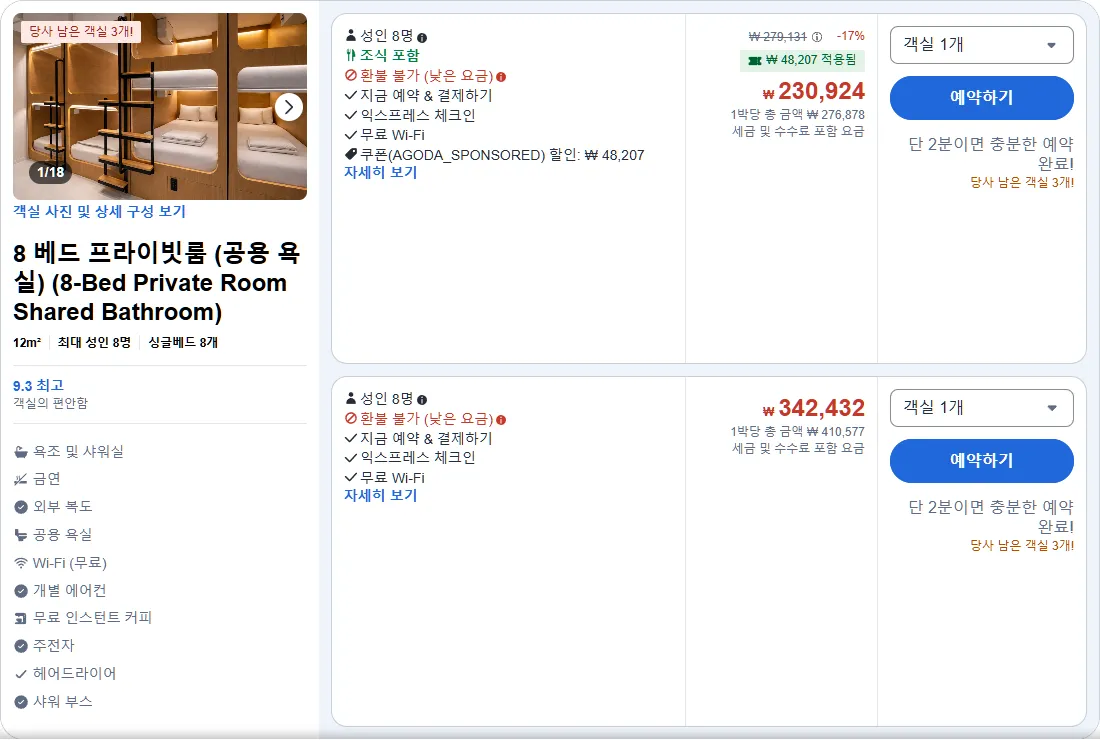Click the 조식 포함 label

[x=389, y=55]
